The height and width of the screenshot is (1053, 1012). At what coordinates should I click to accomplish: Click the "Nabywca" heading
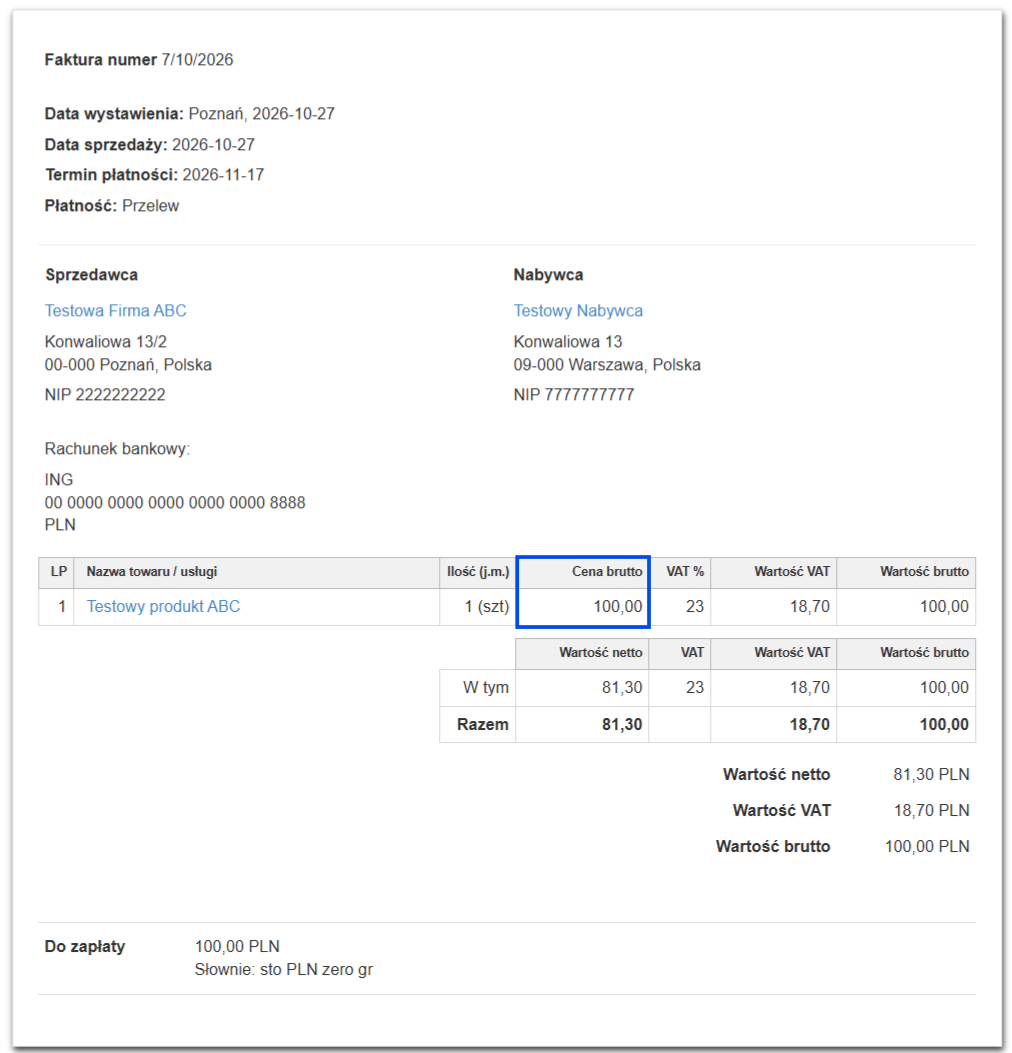click(548, 275)
